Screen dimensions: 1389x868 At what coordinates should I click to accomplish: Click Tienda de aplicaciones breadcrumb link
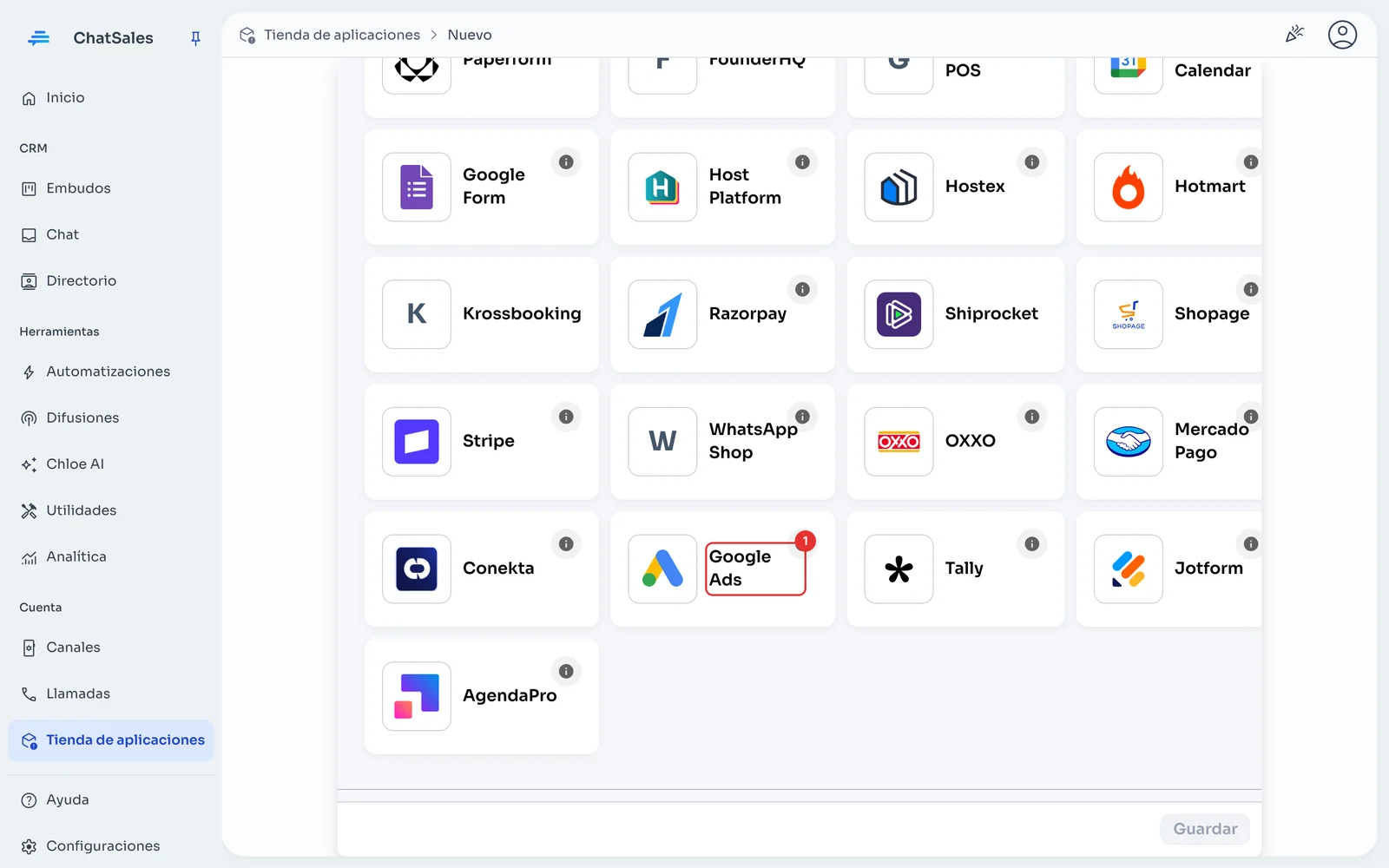tap(342, 35)
